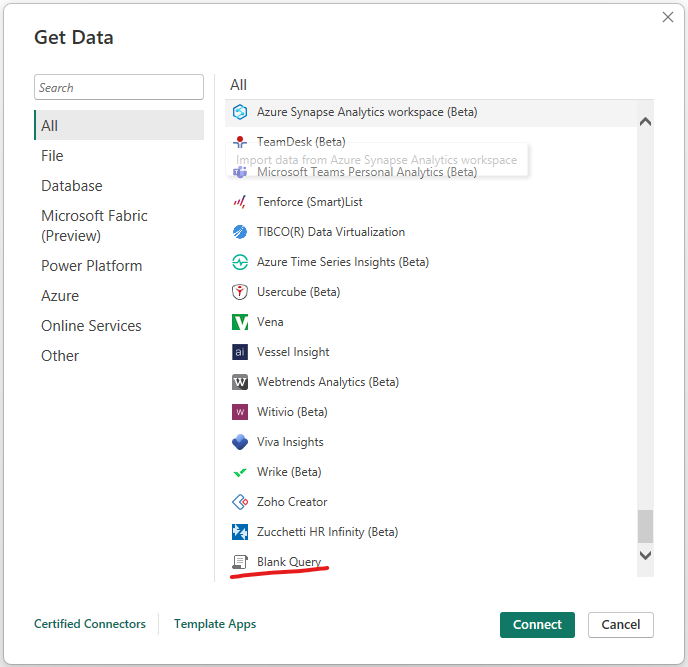This screenshot has height=667, width=688.
Task: Click the Zucchetti HR Infinity icon
Action: 240,532
